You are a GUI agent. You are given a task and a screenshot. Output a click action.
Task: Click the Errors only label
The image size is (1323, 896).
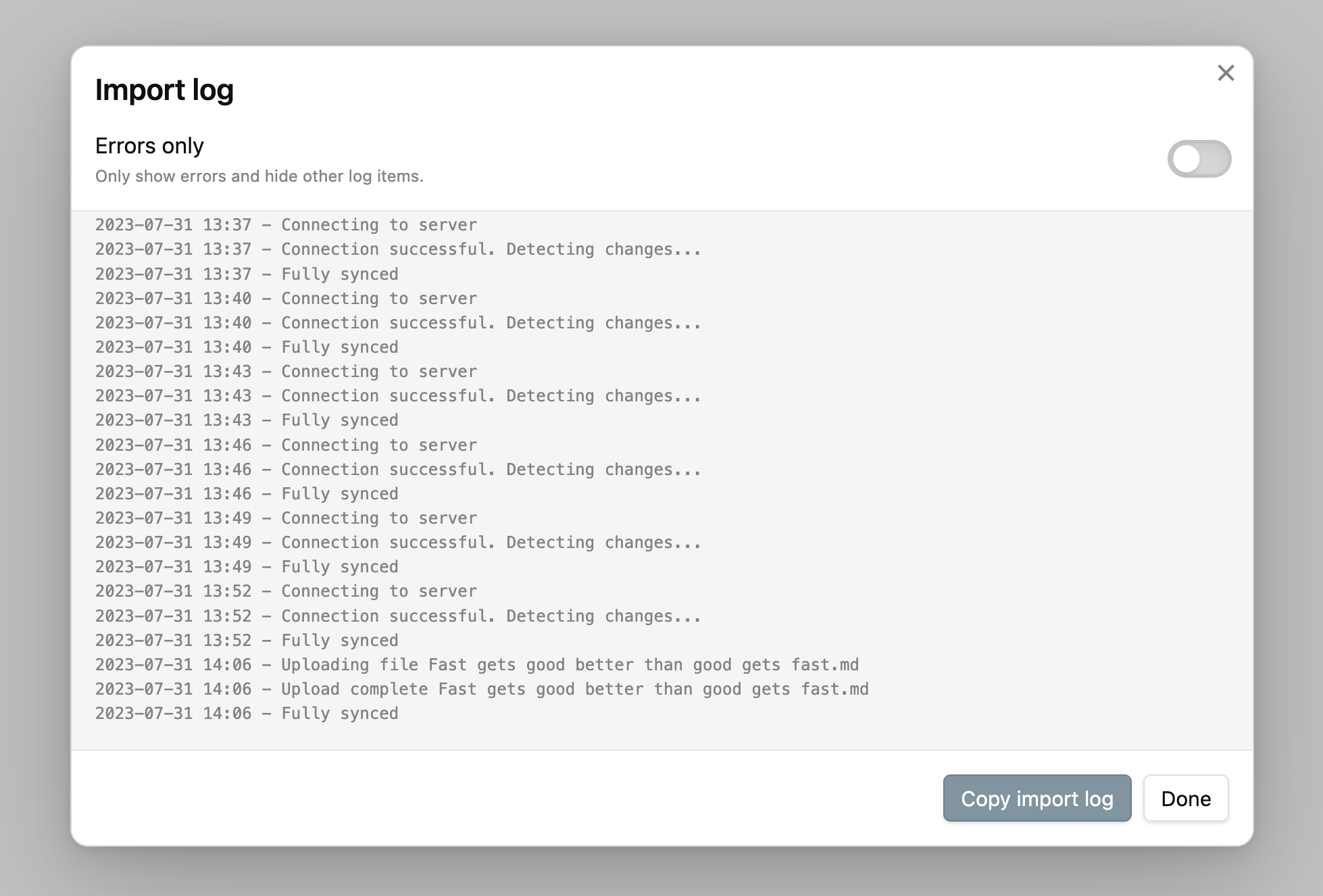click(x=149, y=146)
